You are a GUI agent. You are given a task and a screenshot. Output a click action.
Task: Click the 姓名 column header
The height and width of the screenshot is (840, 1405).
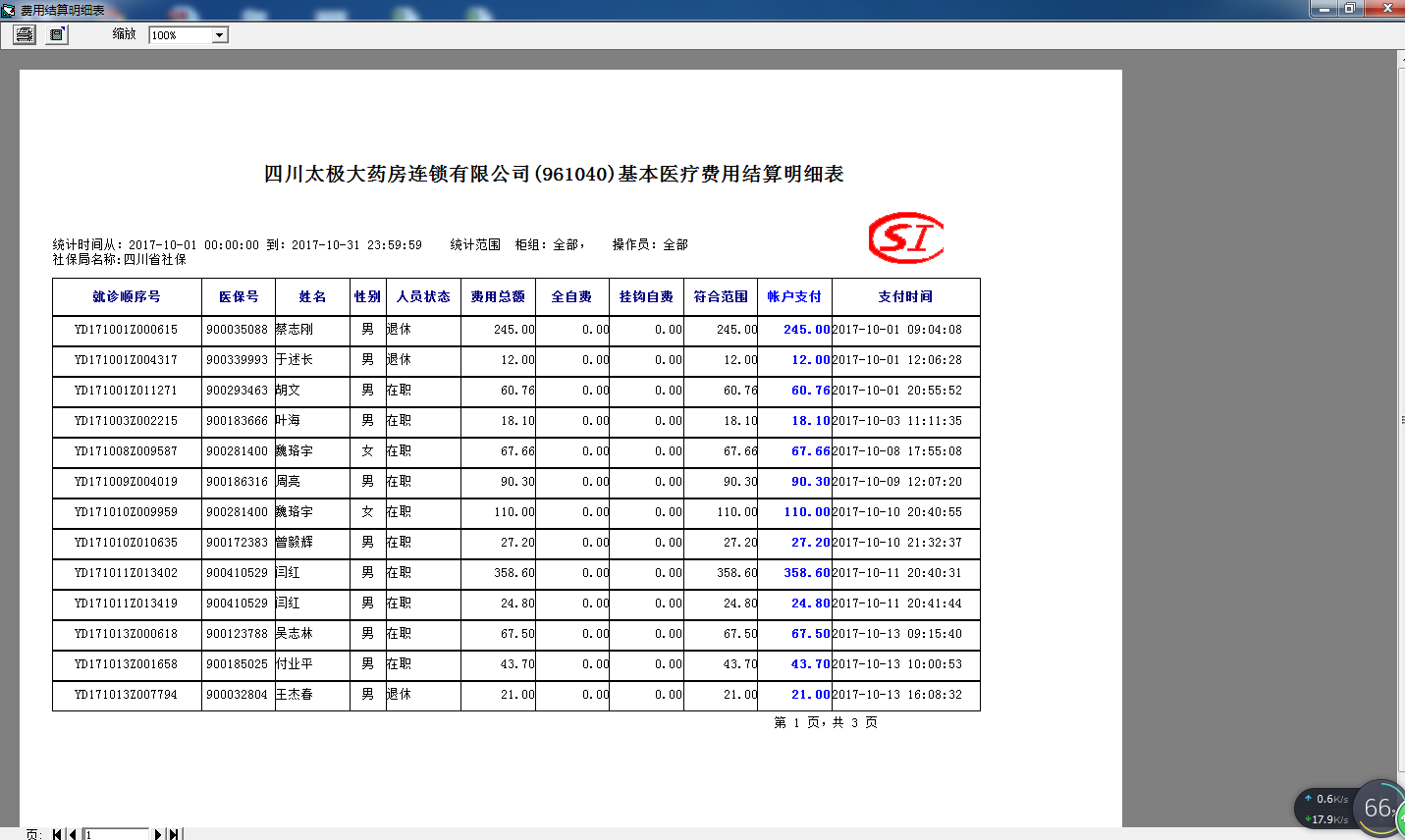point(312,296)
